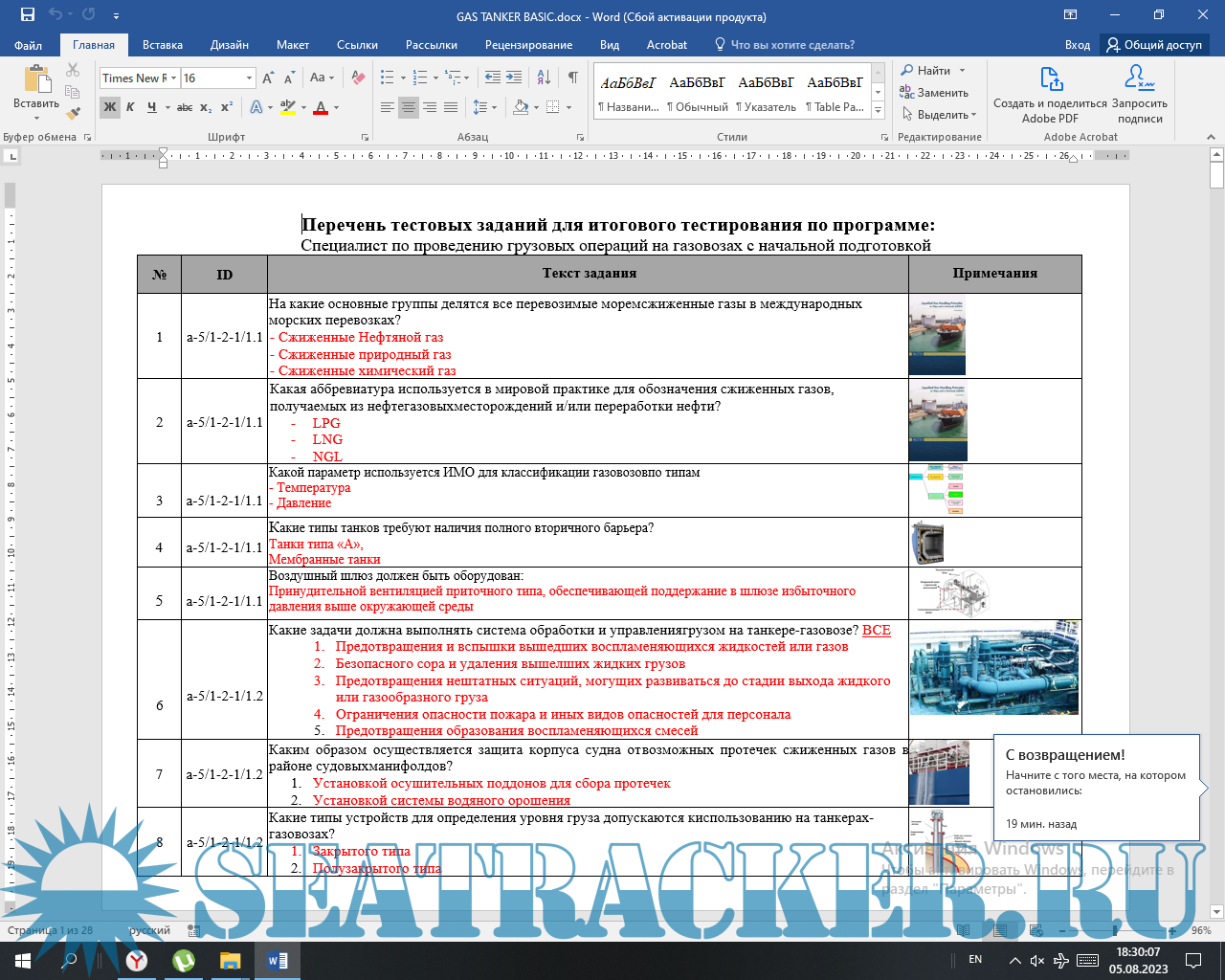
Task: Click the Общий доступ share button
Action: coord(1154,45)
